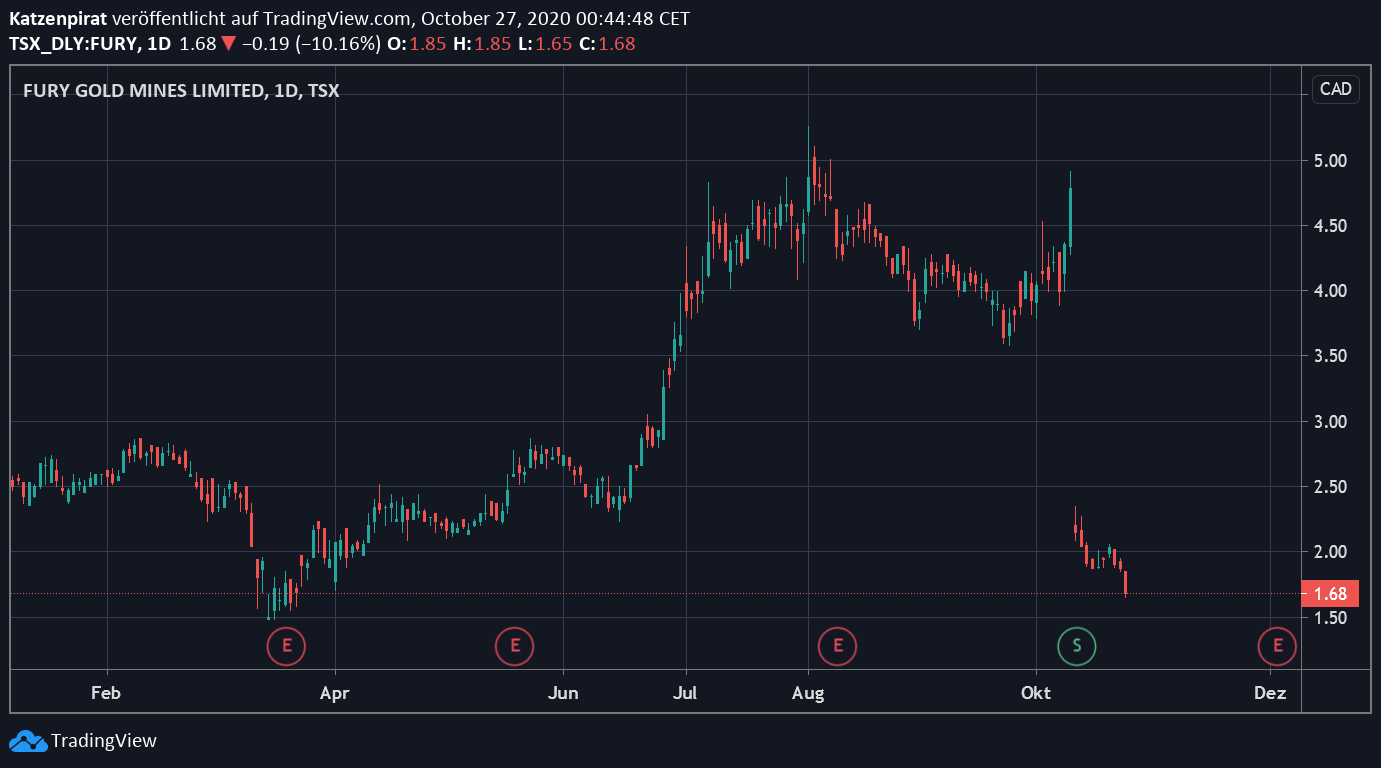Click the green S split marker
Screen dimensions: 1381x768
coord(1077,646)
